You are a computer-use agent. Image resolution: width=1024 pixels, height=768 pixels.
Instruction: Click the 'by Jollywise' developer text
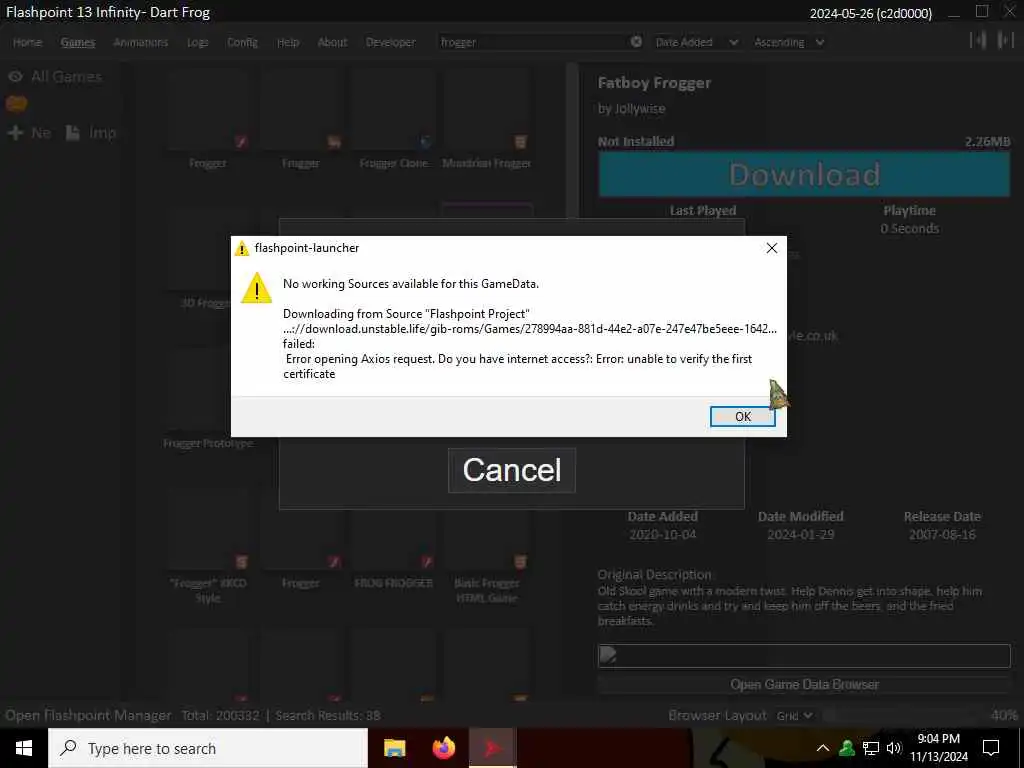(x=632, y=109)
